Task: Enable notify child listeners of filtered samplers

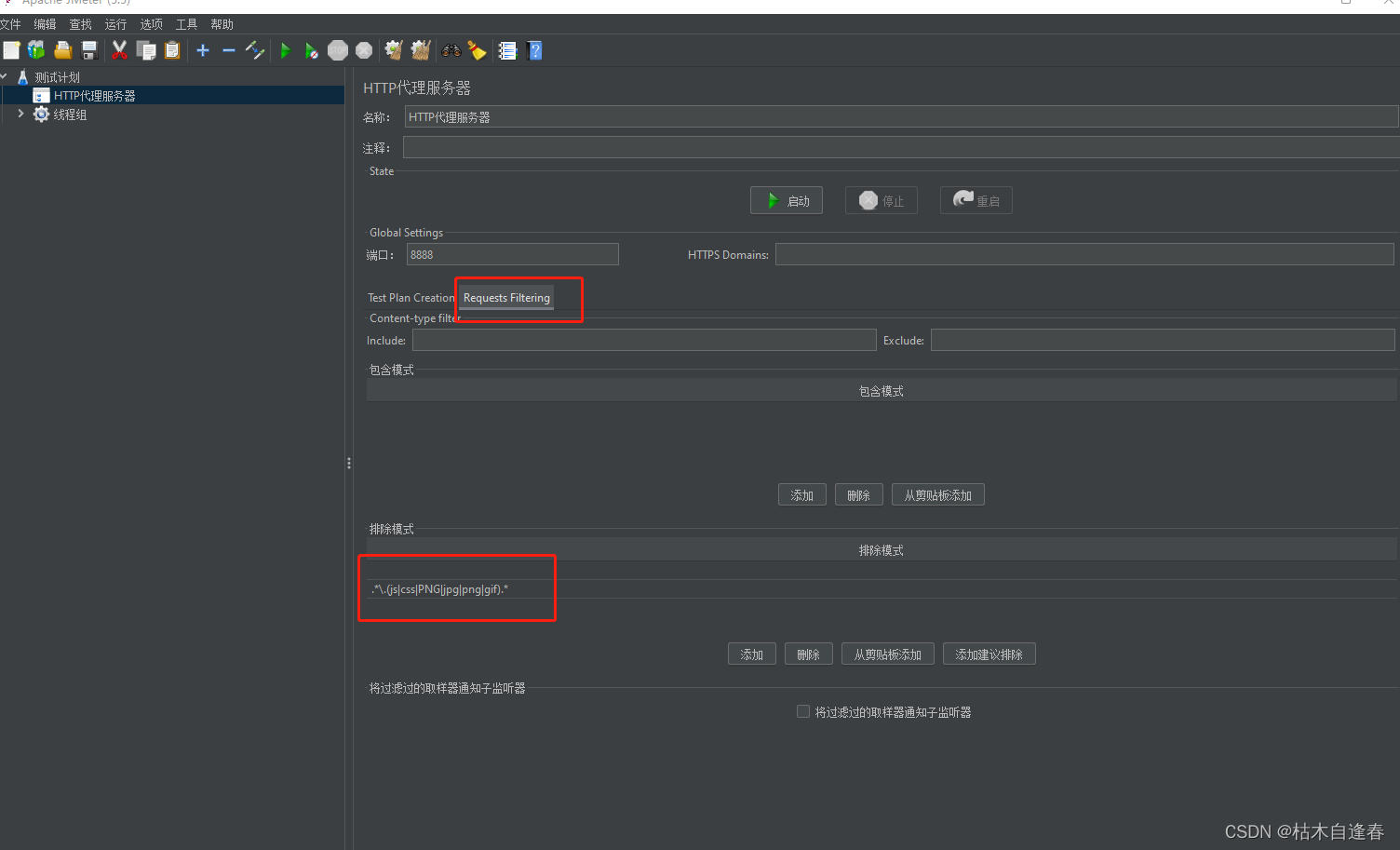Action: (803, 711)
